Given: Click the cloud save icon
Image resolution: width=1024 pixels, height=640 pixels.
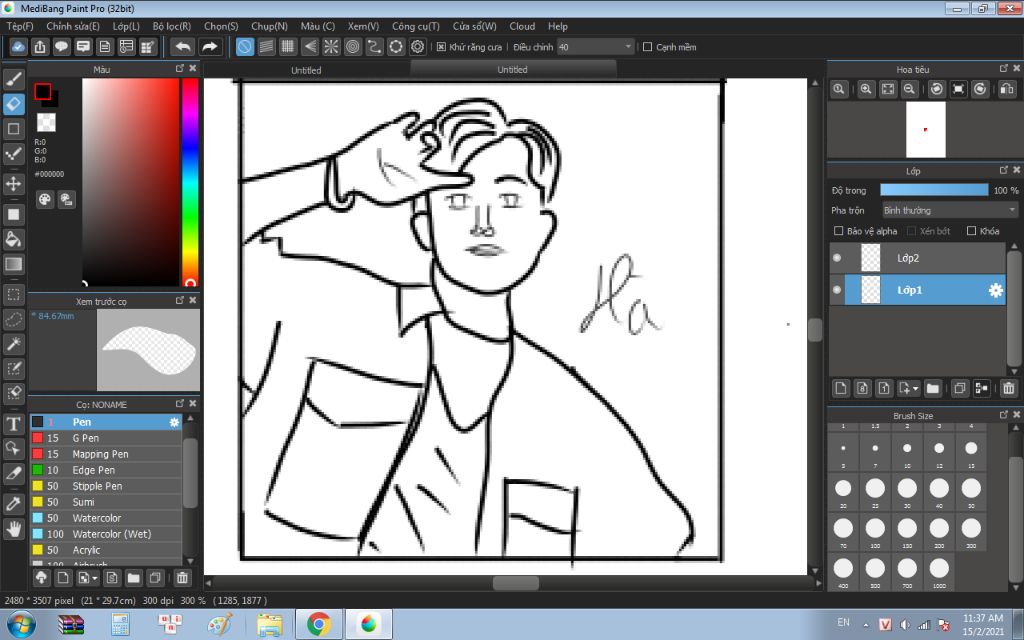Looking at the screenshot, I should tap(18, 47).
